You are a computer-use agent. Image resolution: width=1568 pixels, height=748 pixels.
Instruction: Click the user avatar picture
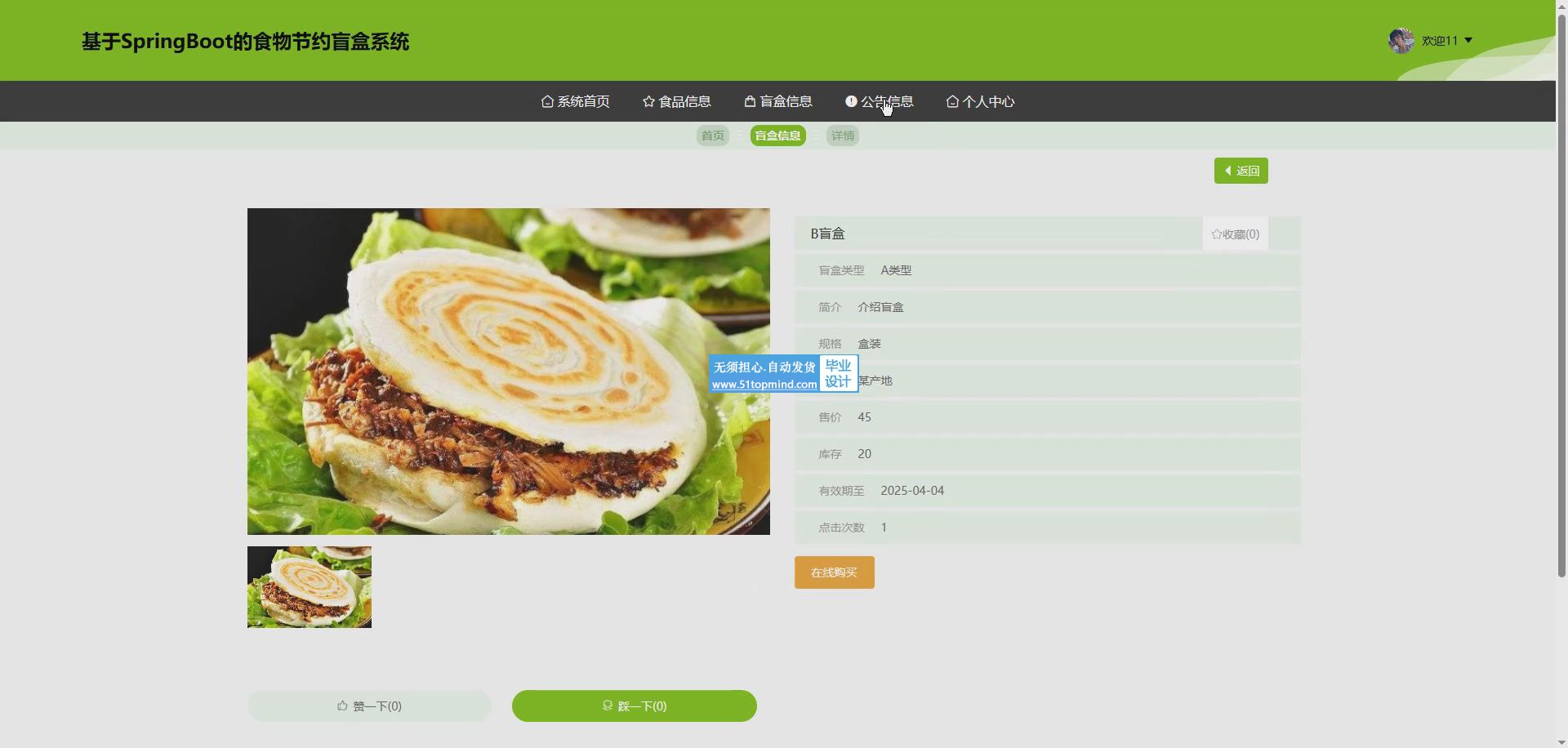(1401, 41)
